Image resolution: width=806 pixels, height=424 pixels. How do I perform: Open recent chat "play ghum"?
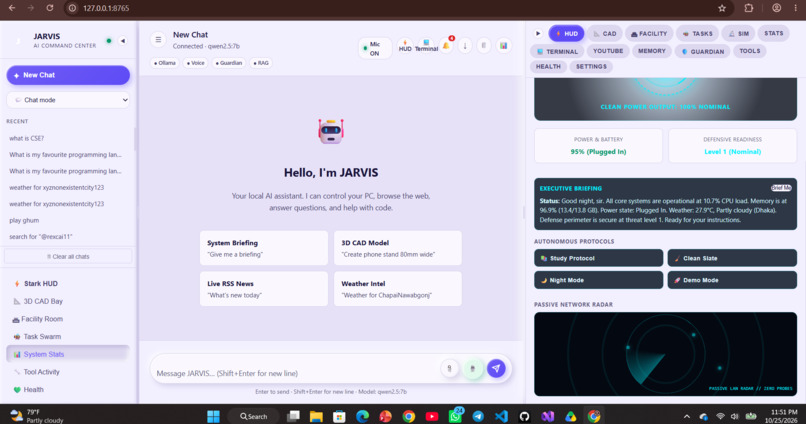(69, 220)
